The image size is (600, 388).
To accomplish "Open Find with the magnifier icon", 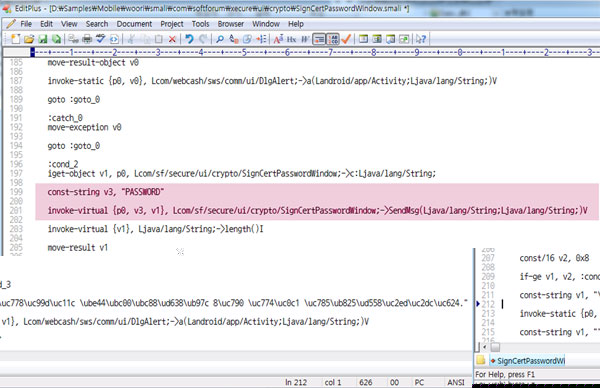I will click(220, 39).
